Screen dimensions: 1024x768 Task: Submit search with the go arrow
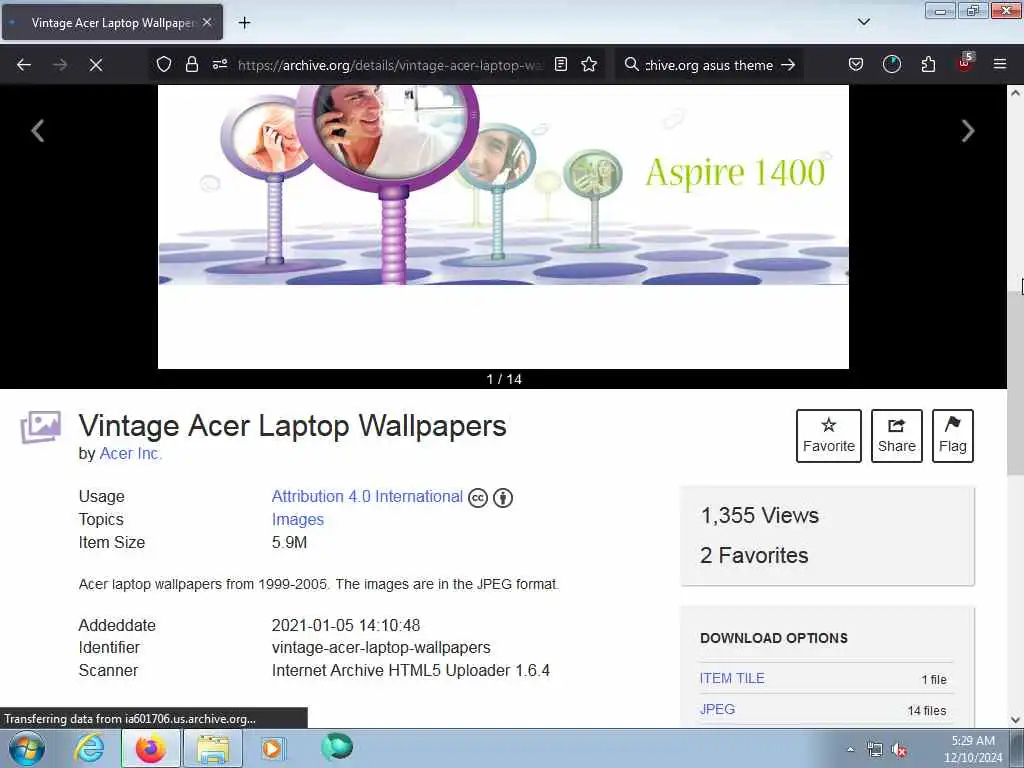[788, 65]
